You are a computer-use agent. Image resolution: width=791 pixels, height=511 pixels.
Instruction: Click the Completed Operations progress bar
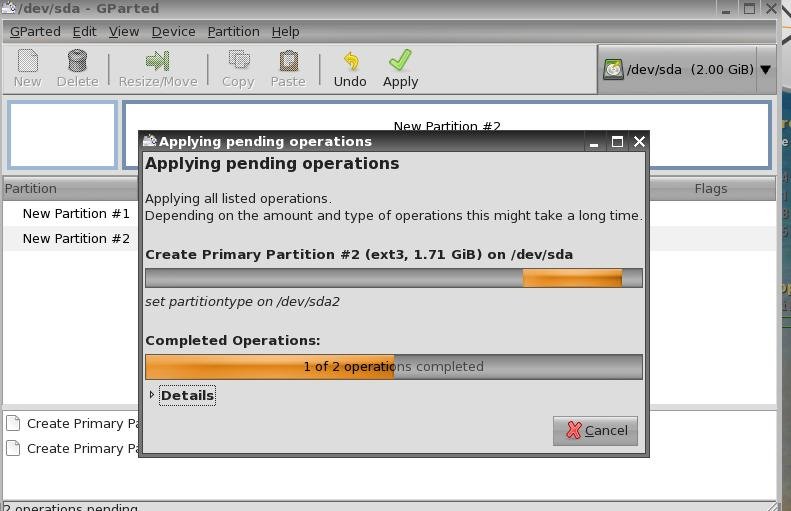tap(393, 367)
